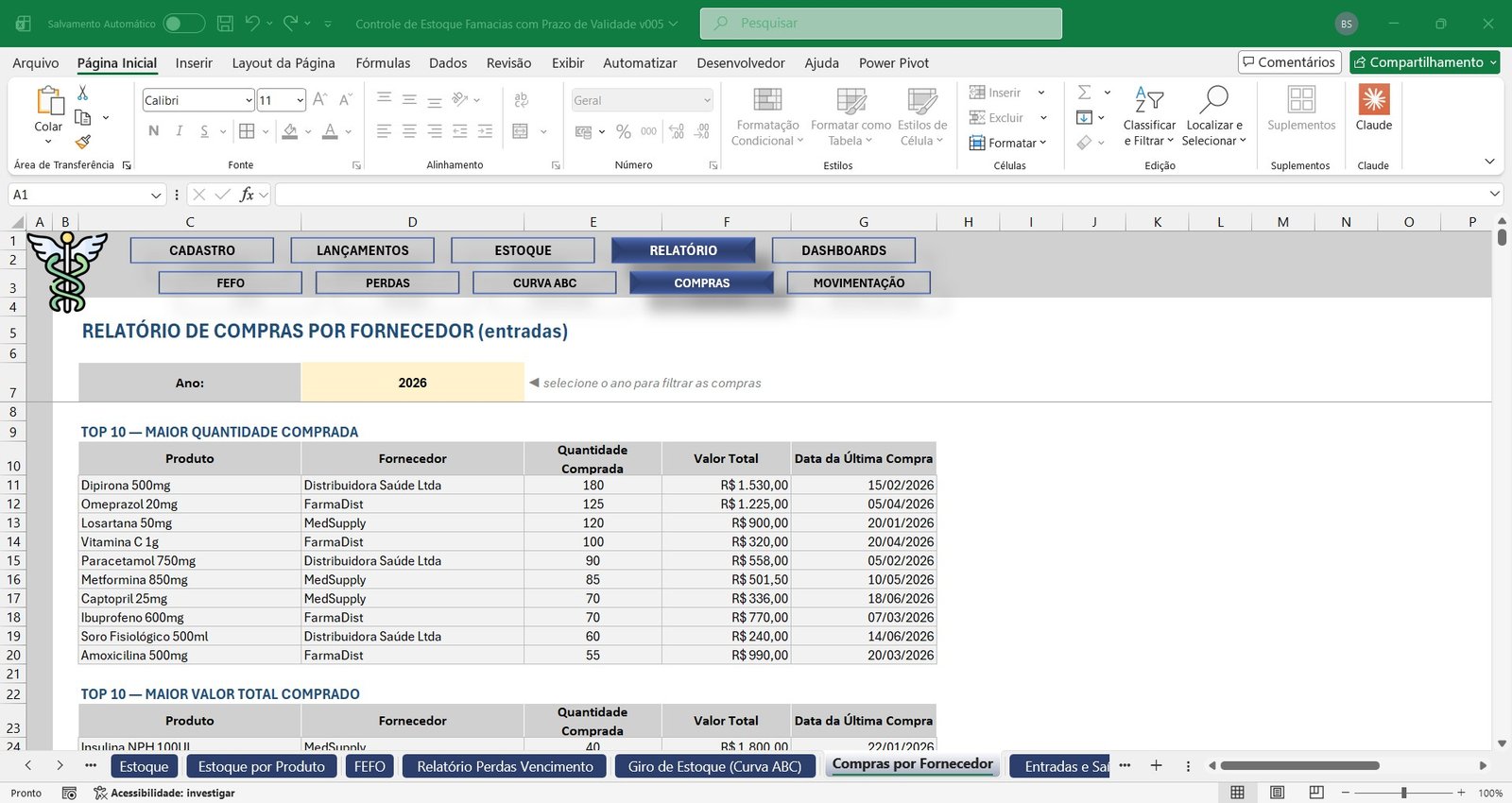Click the font color A swatch
This screenshot has width=1512, height=803.
[330, 131]
